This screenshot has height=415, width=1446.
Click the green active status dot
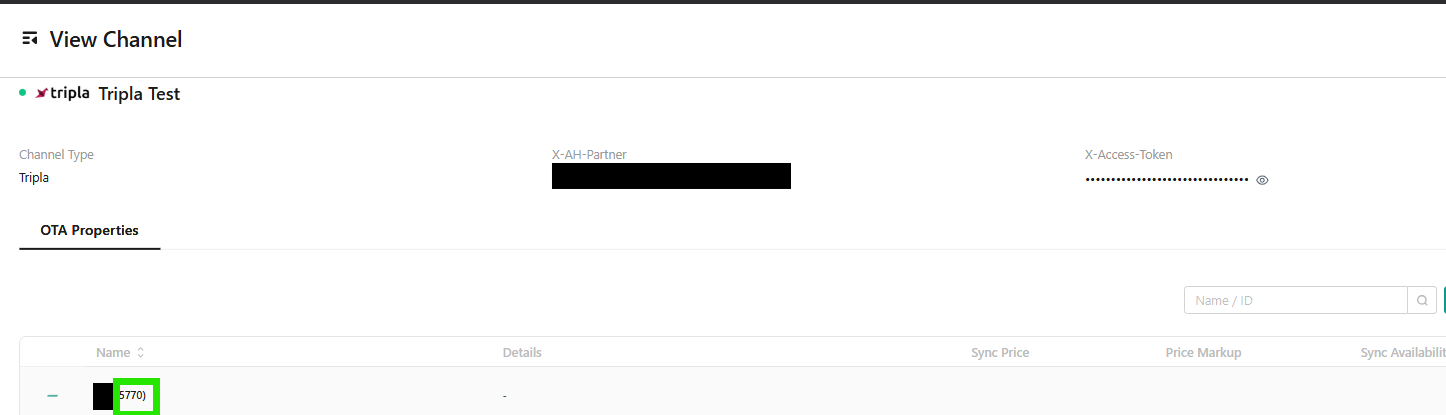[23, 92]
